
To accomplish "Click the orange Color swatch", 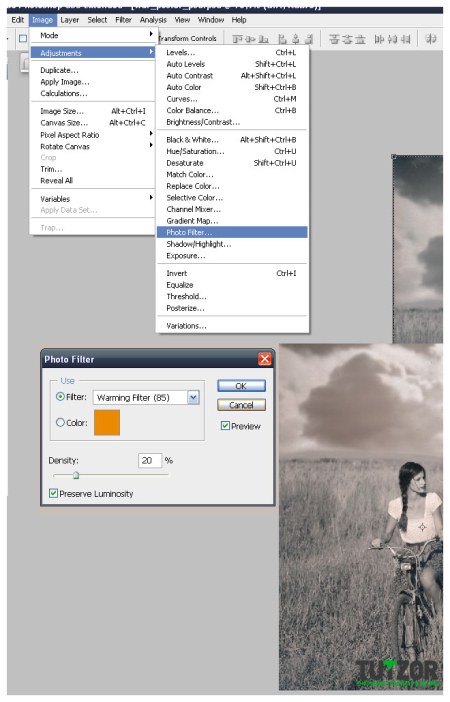I will click(107, 422).
